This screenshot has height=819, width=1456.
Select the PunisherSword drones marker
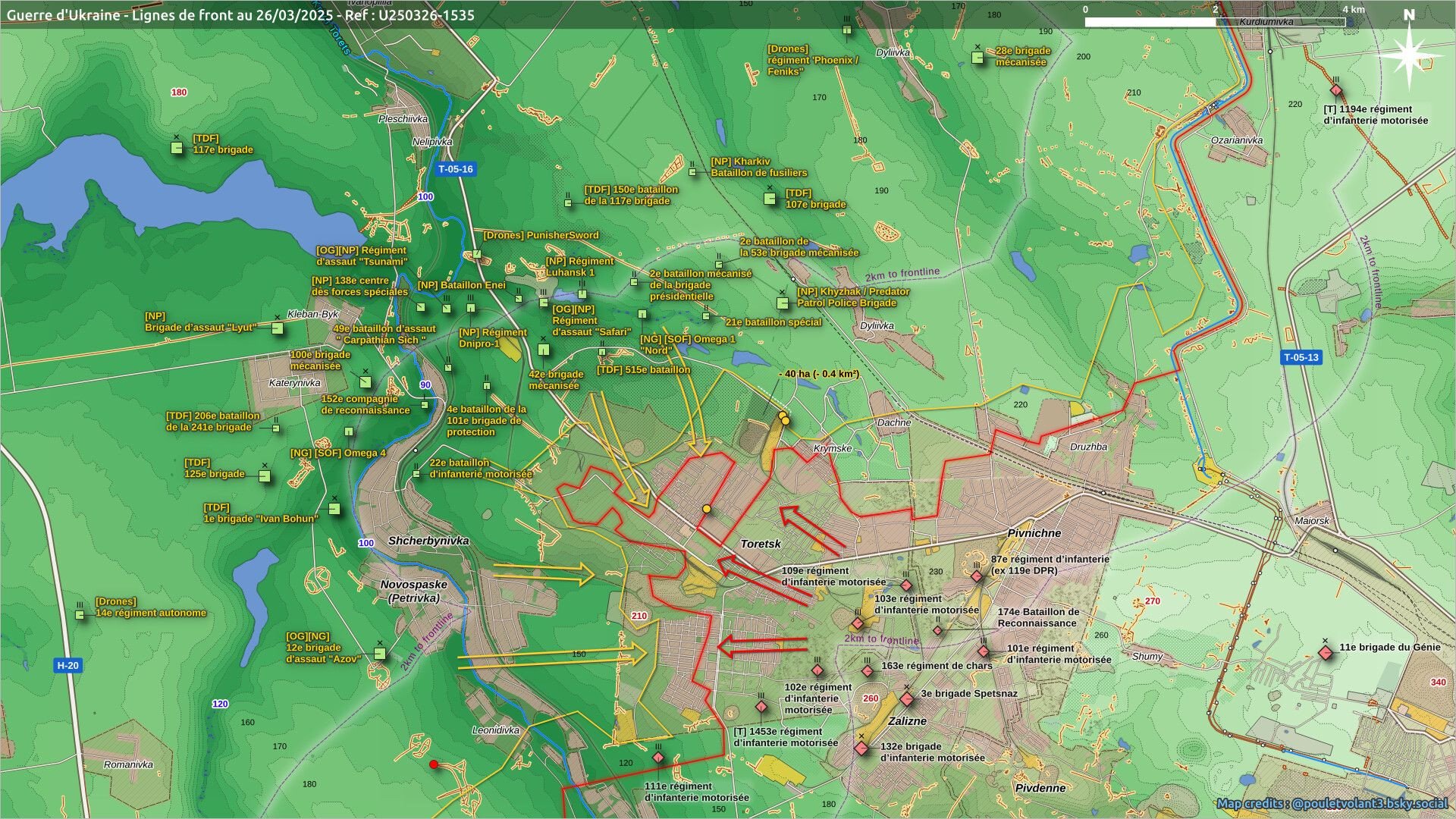click(476, 254)
